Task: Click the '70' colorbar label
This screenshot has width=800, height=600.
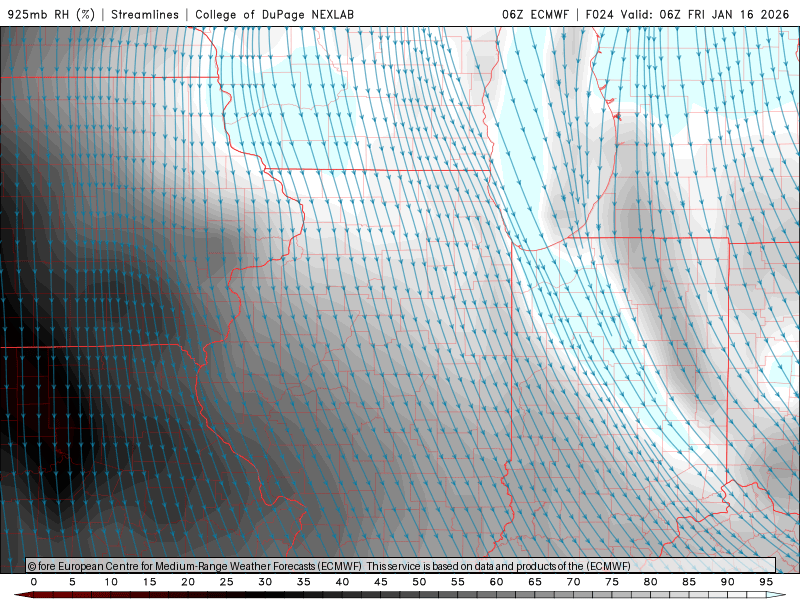Action: point(573,582)
